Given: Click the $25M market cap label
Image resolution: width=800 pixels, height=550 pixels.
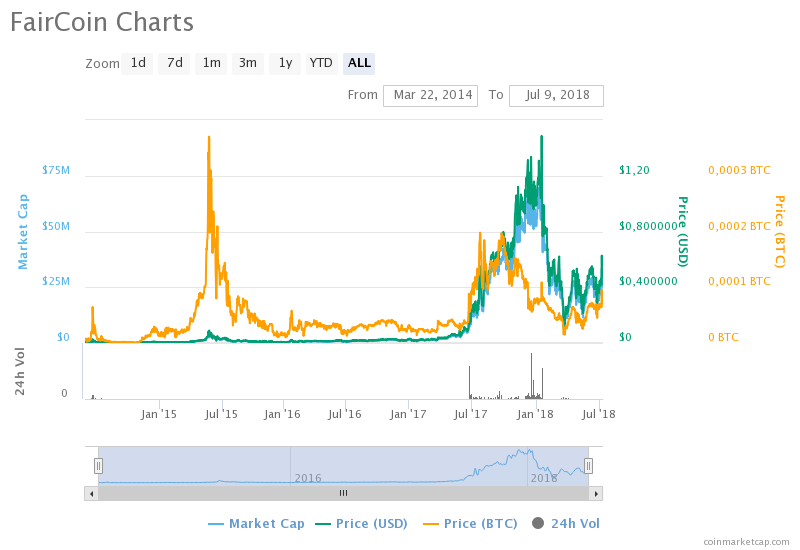Looking at the screenshot, I should pos(56,281).
